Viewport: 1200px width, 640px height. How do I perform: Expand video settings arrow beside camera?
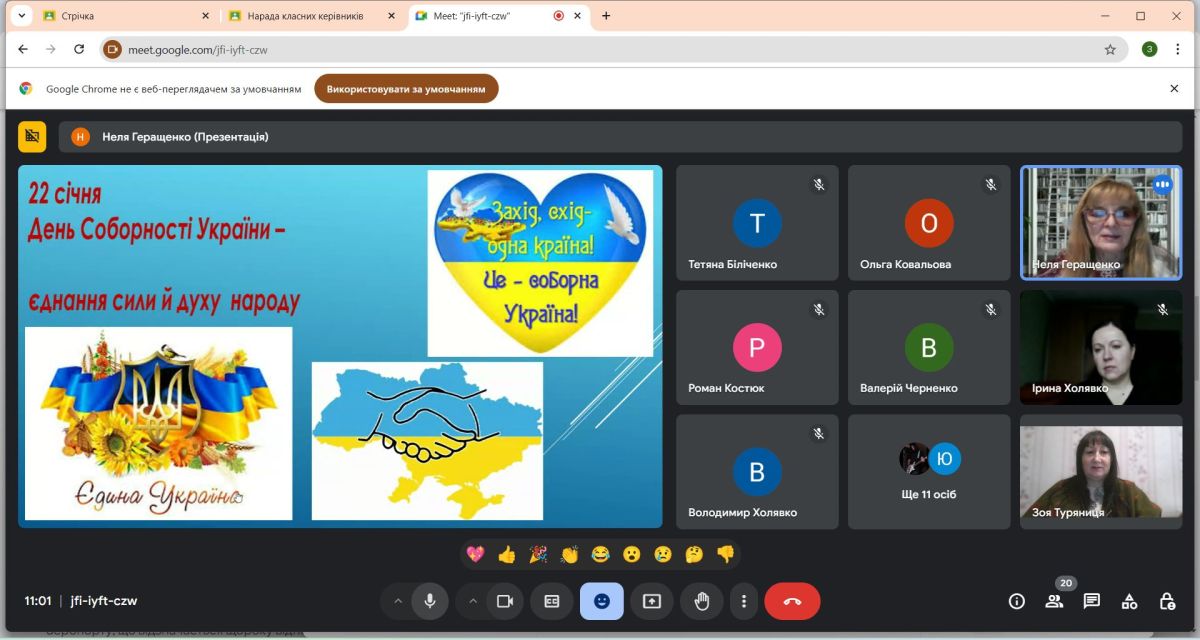click(473, 601)
